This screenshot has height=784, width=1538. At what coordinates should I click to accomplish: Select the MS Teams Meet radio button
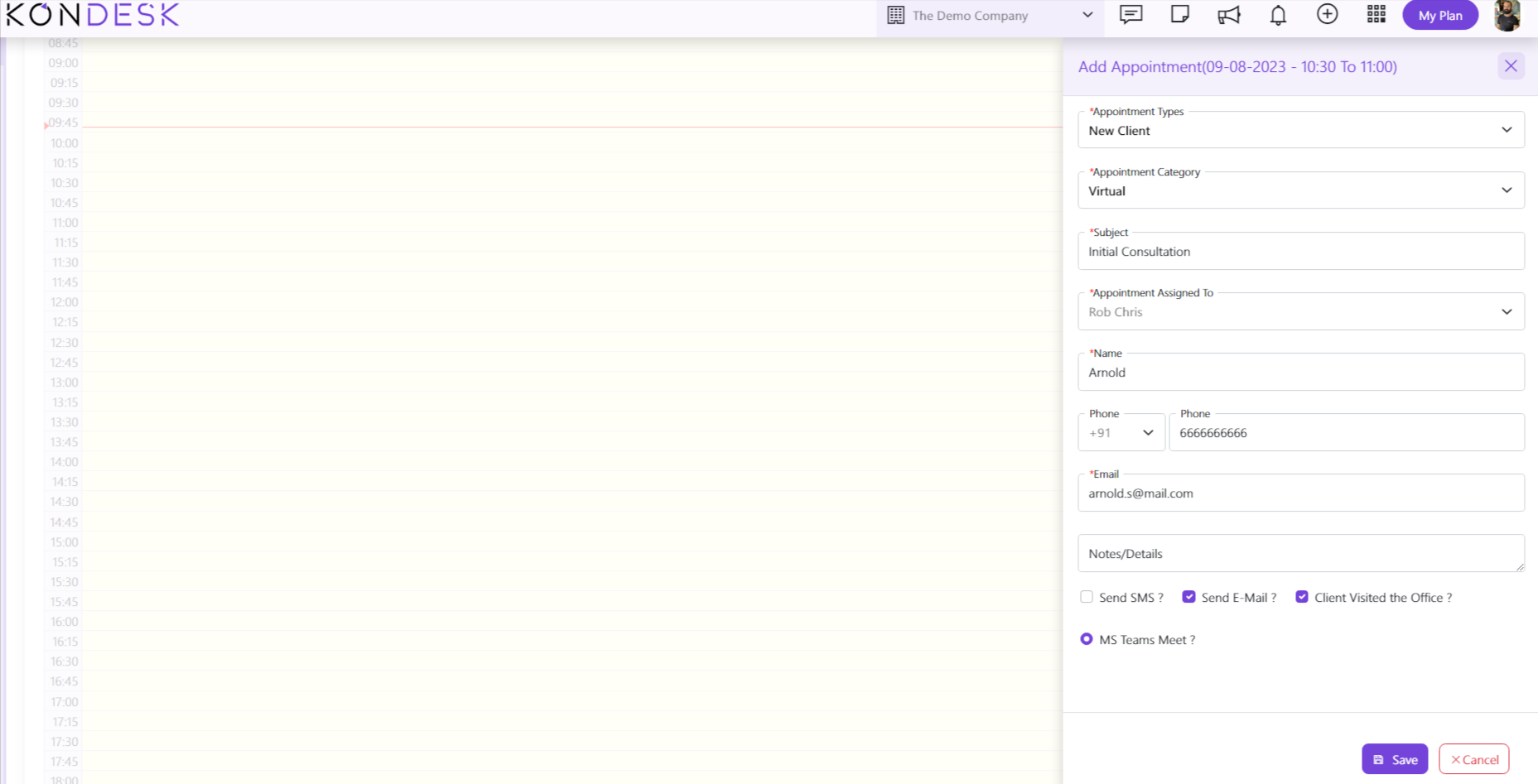coord(1087,639)
